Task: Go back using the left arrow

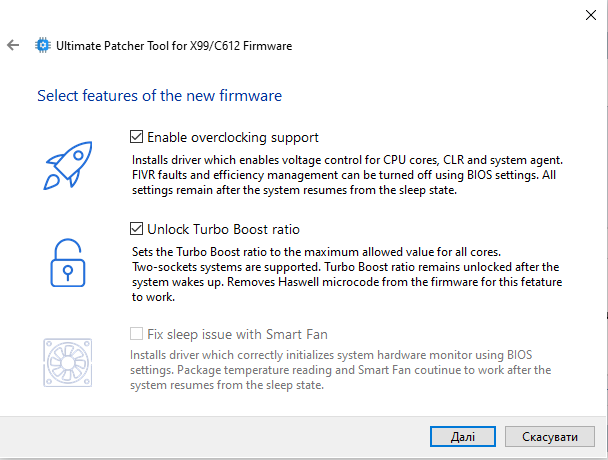Action: (13, 45)
